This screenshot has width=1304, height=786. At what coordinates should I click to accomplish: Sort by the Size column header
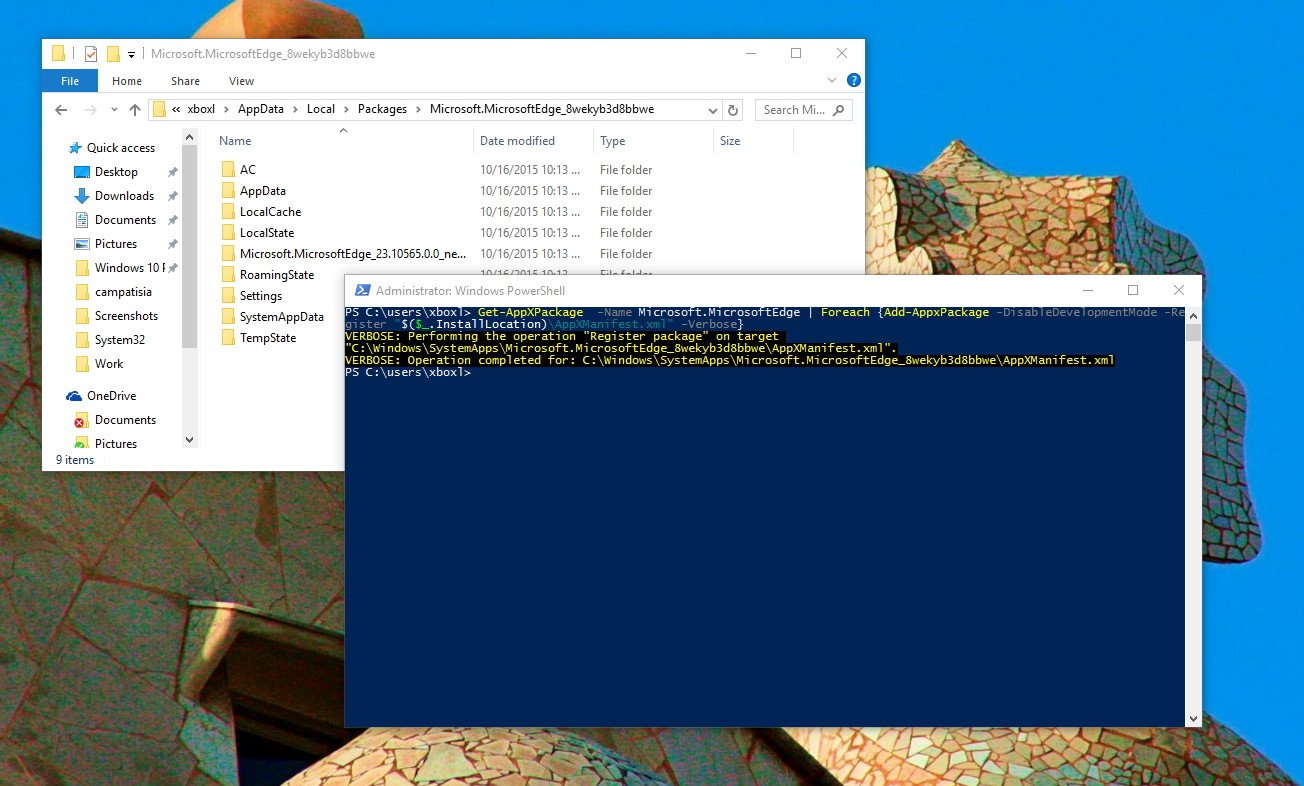730,141
